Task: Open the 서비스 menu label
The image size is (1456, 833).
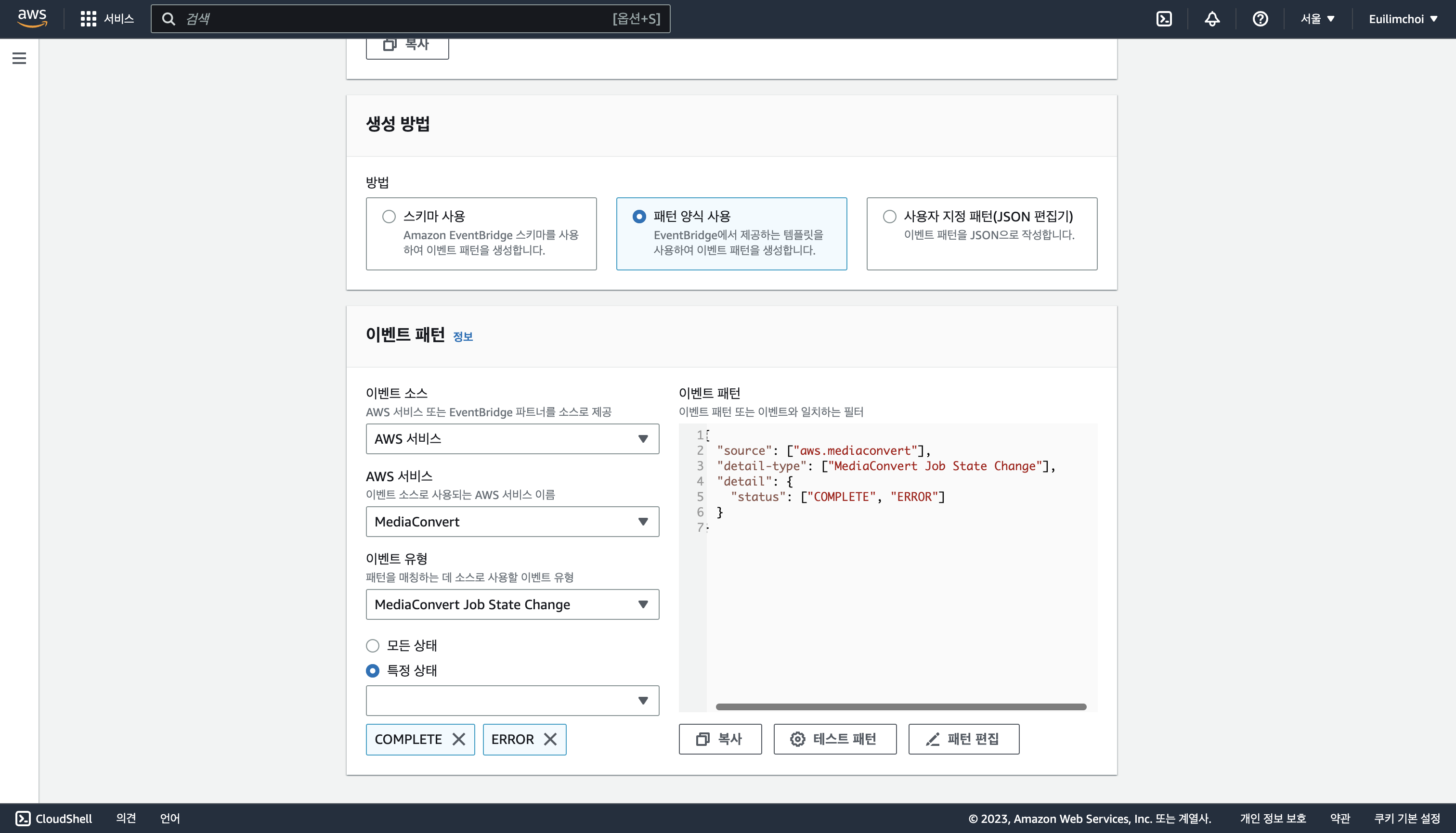Action: [x=118, y=19]
